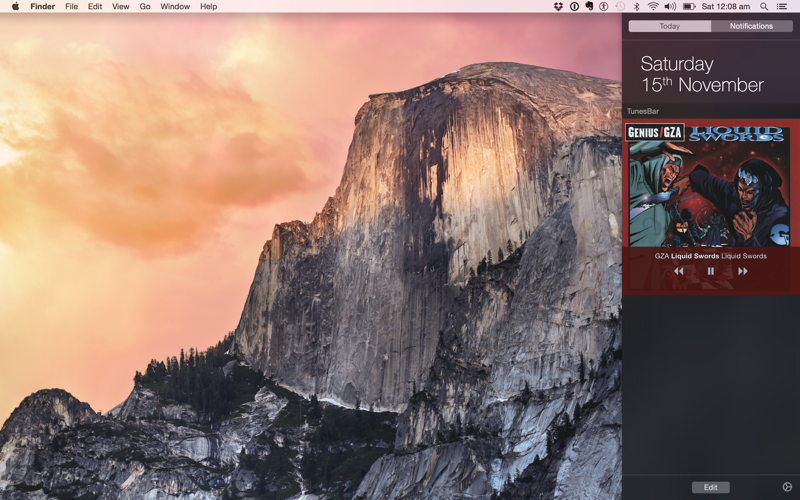The height and width of the screenshot is (500, 800).
Task: Click the TunesBar widget header label
Action: (x=643, y=111)
